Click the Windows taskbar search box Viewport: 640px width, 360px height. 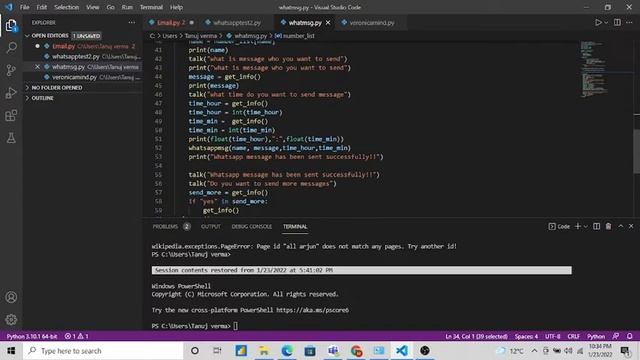click(x=103, y=351)
